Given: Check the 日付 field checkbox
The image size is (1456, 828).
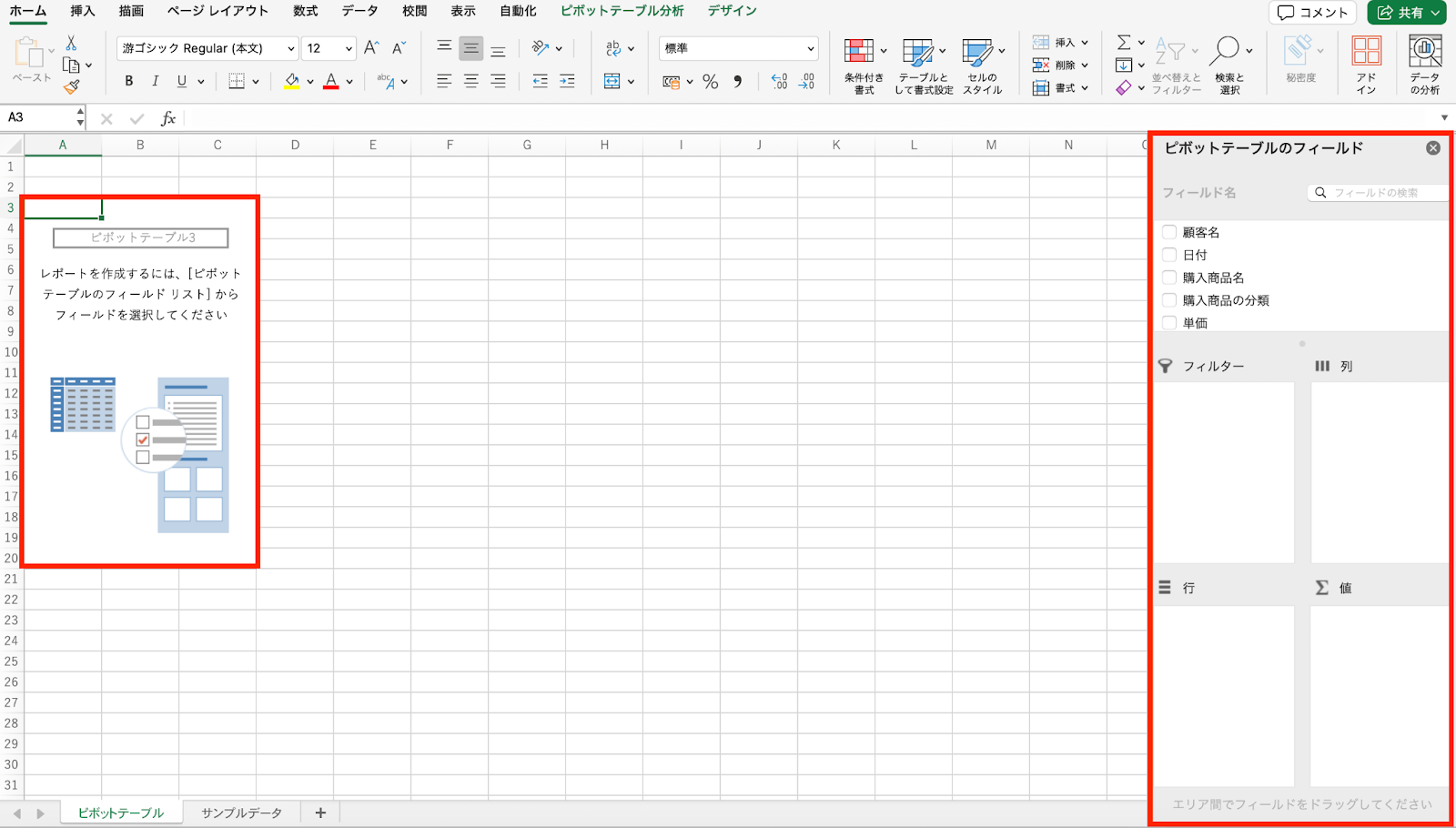Looking at the screenshot, I should click(x=1169, y=255).
